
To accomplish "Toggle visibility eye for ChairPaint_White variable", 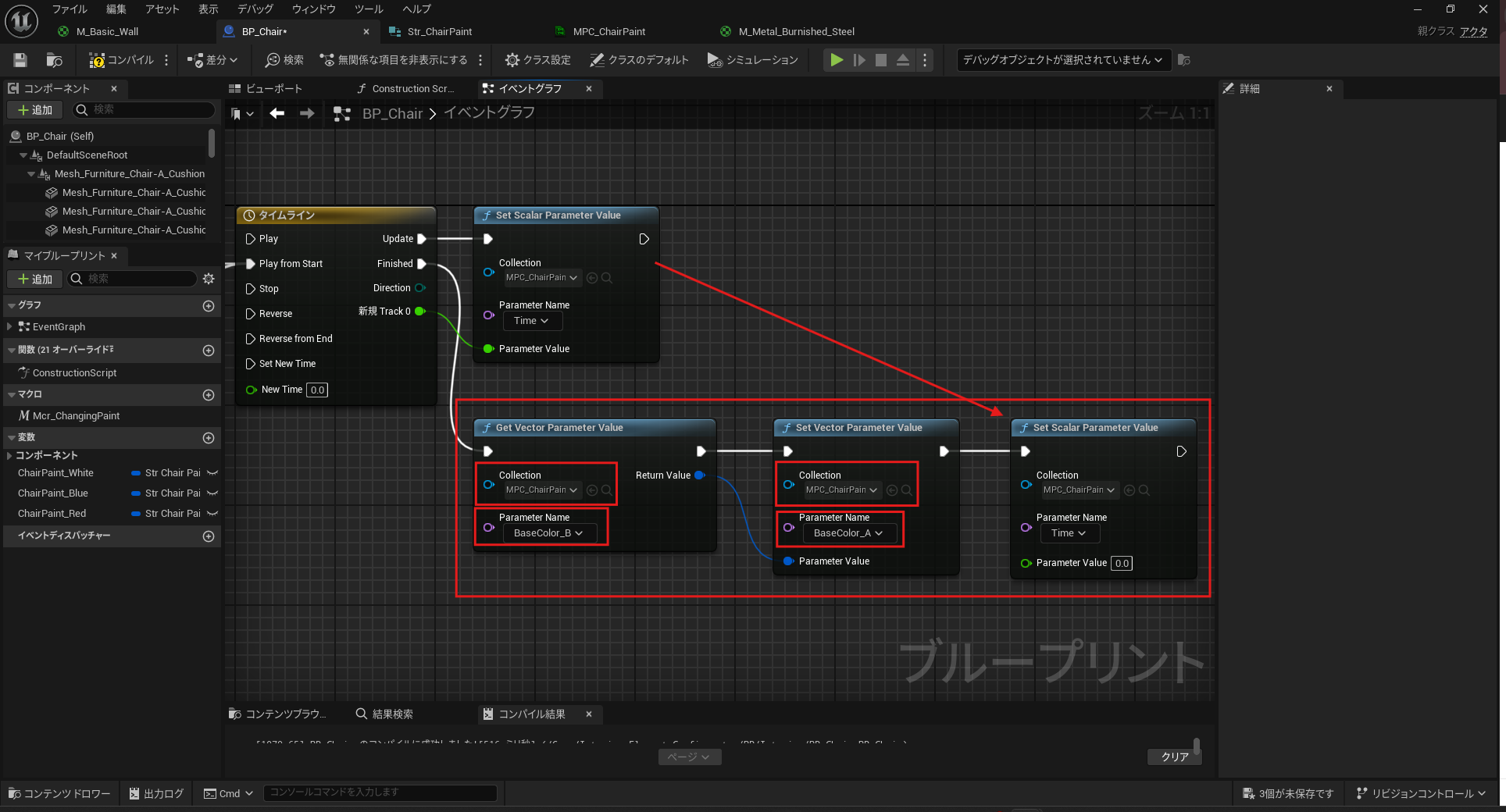I will tap(212, 473).
